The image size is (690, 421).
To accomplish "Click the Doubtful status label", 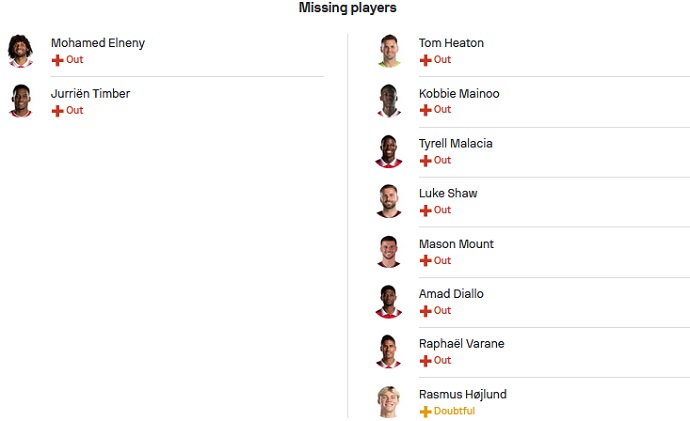I will point(454,411).
